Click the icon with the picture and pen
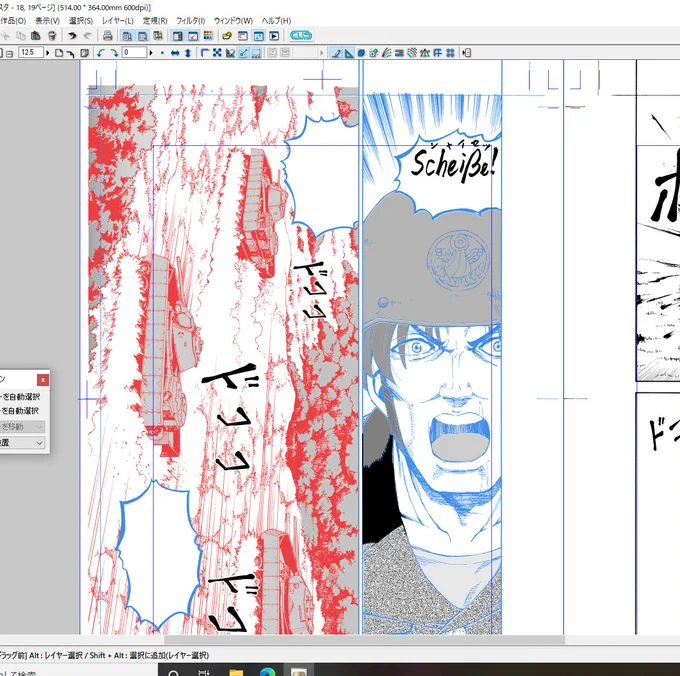Image resolution: width=680 pixels, height=676 pixels. tap(230, 53)
